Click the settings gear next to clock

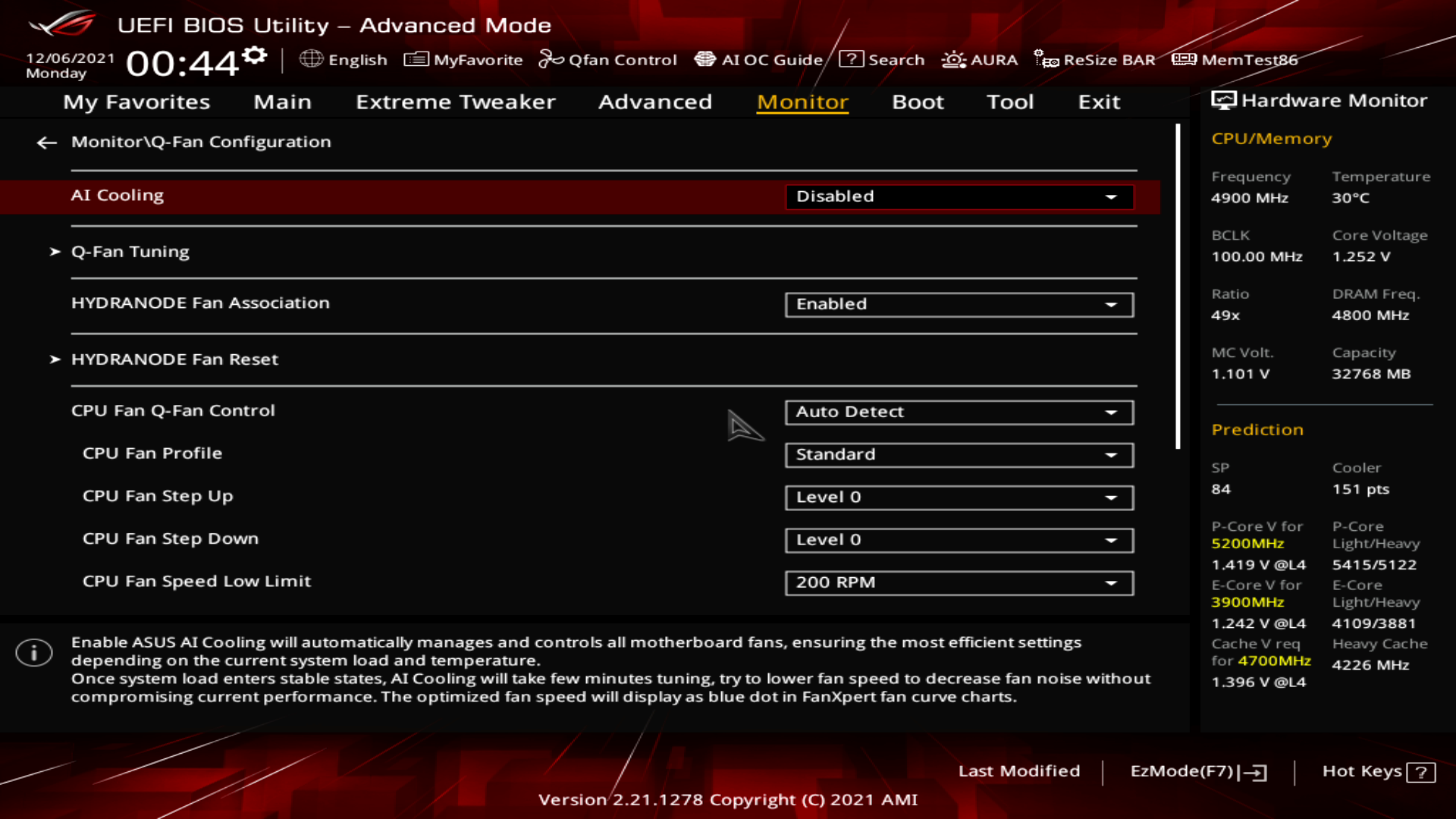click(256, 55)
